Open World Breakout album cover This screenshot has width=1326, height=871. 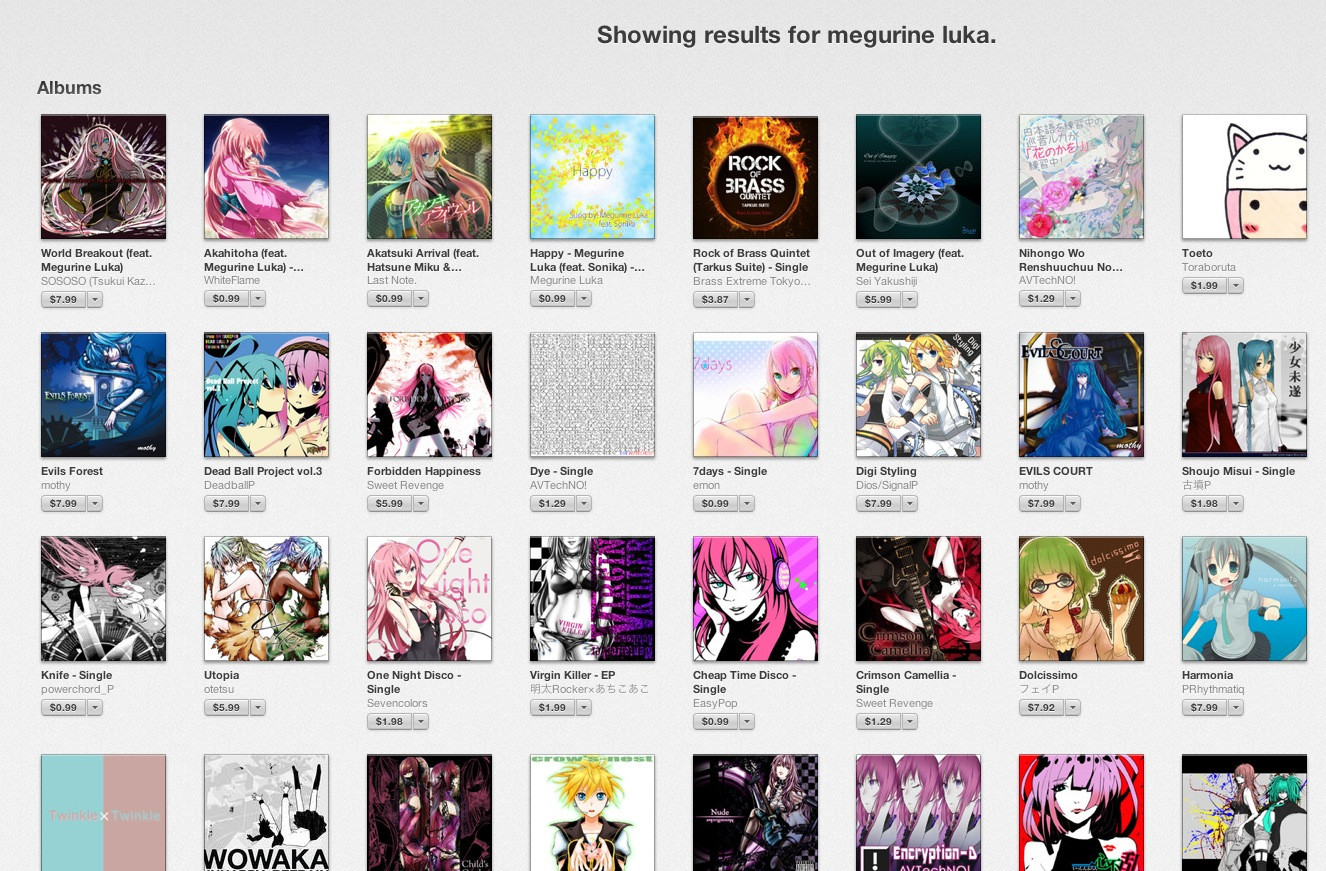pyautogui.click(x=103, y=177)
